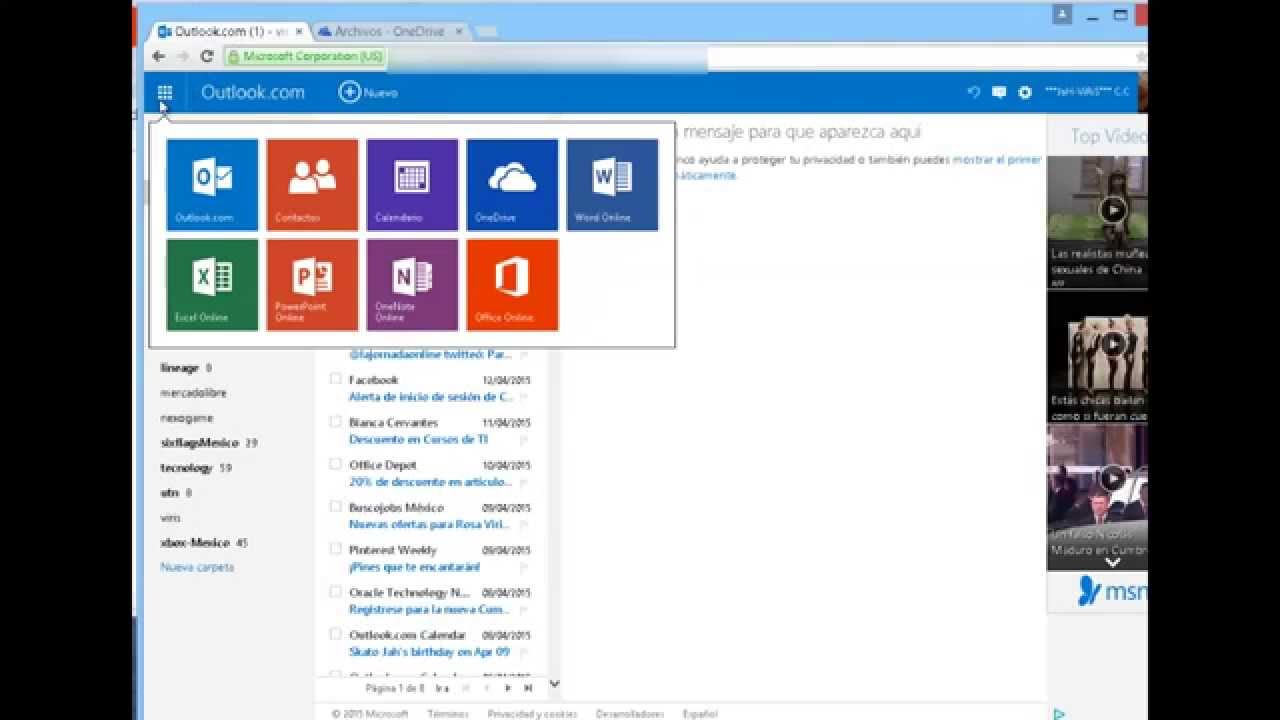Open Privacidad y cookies link

(x=532, y=714)
